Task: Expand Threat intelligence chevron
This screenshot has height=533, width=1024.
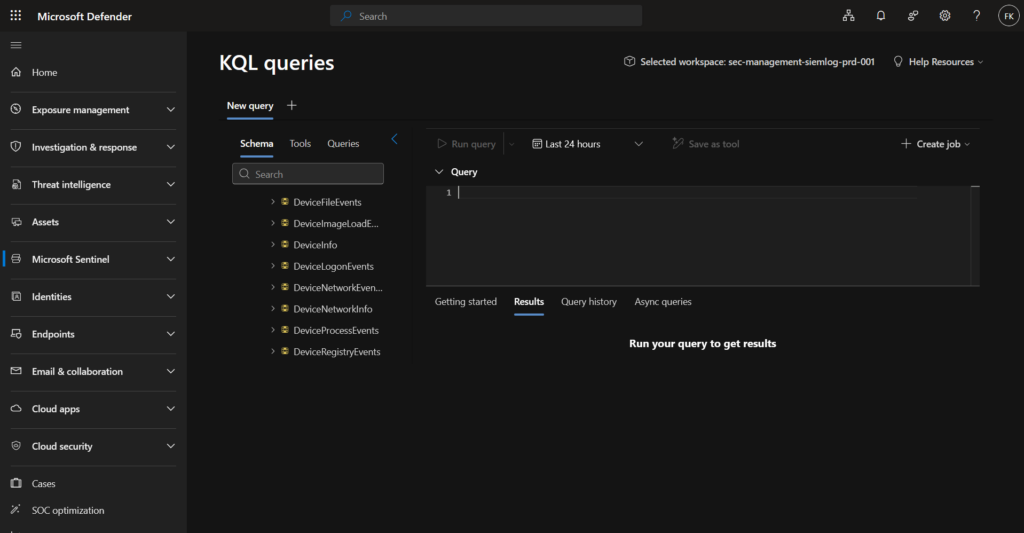Action: tap(170, 184)
